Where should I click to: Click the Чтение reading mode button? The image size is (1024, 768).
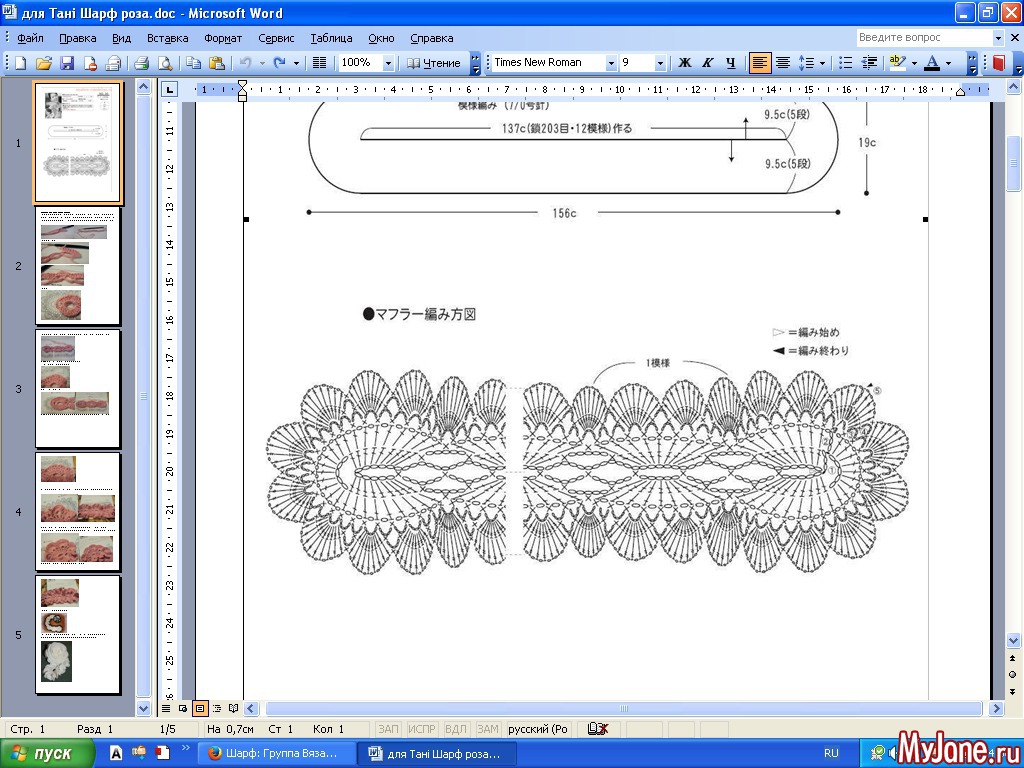tap(434, 63)
